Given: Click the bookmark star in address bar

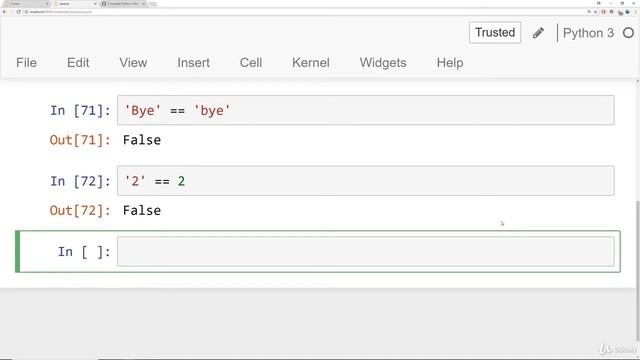Looking at the screenshot, I should (595, 12).
